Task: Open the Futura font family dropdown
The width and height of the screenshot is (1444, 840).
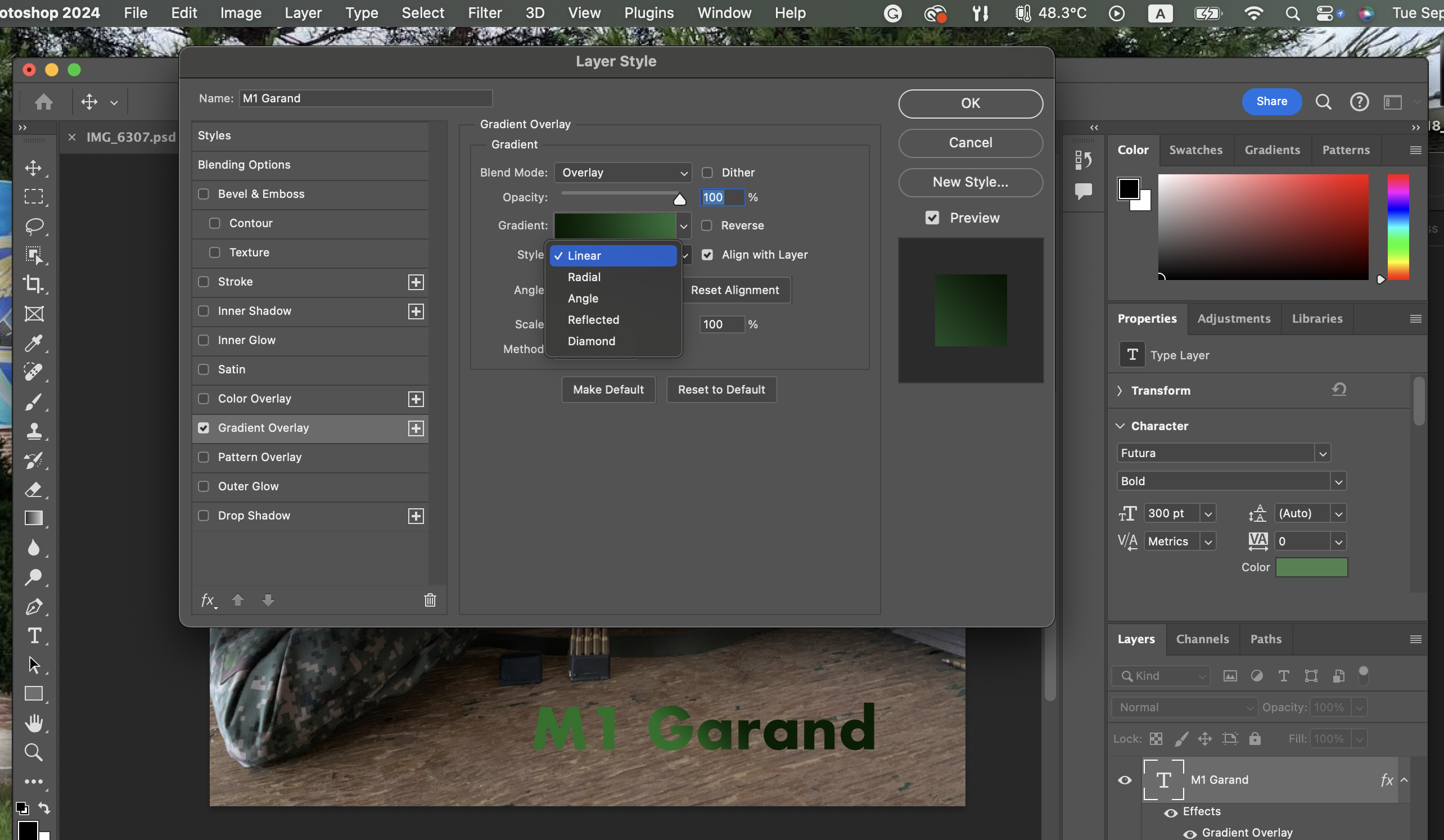Action: tap(1322, 453)
